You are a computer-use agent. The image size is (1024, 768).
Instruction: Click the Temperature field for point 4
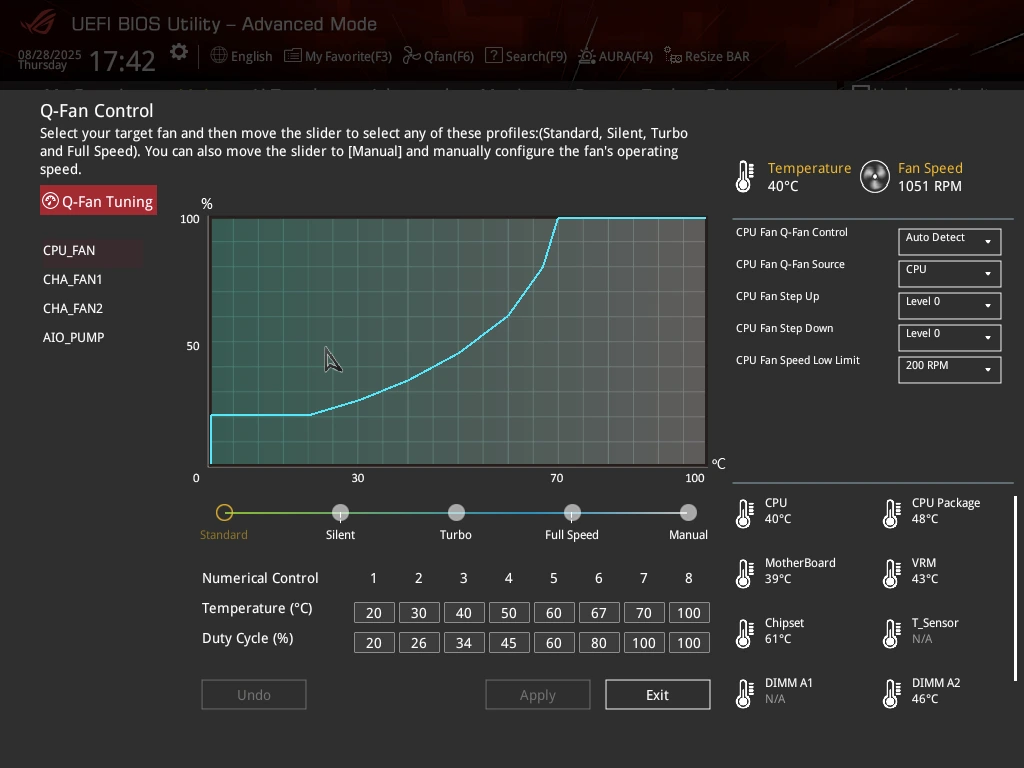(509, 613)
